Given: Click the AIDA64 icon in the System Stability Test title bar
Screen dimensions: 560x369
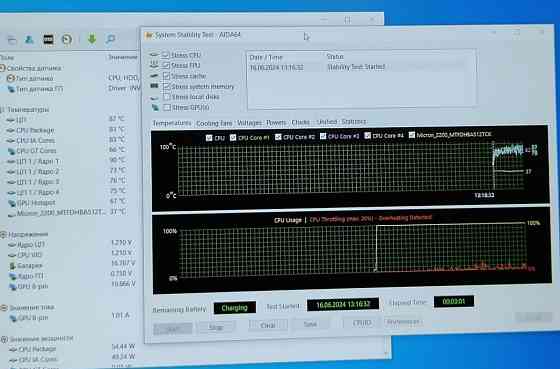Looking at the screenshot, I should tap(149, 35).
